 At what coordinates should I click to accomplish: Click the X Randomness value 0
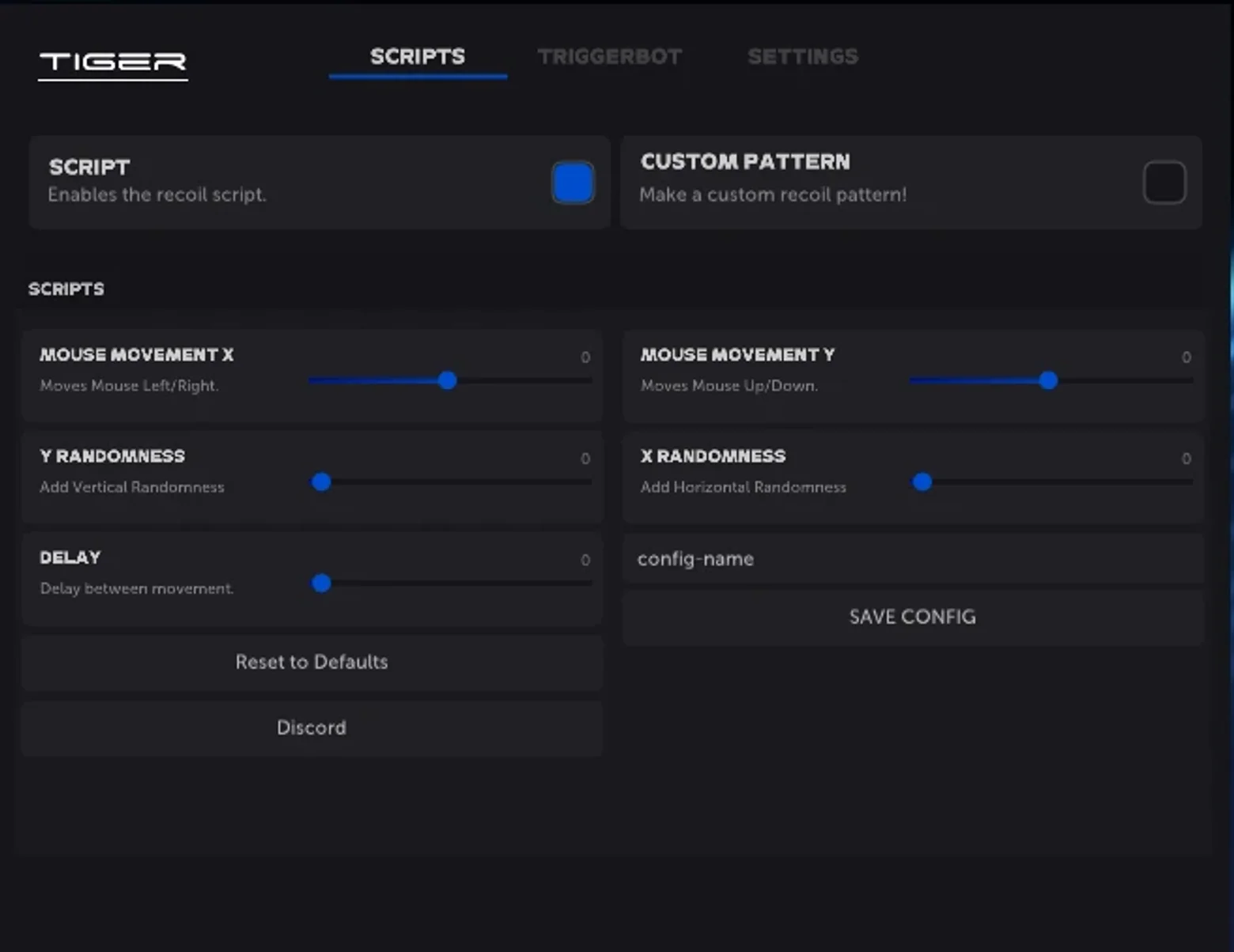pos(1187,458)
